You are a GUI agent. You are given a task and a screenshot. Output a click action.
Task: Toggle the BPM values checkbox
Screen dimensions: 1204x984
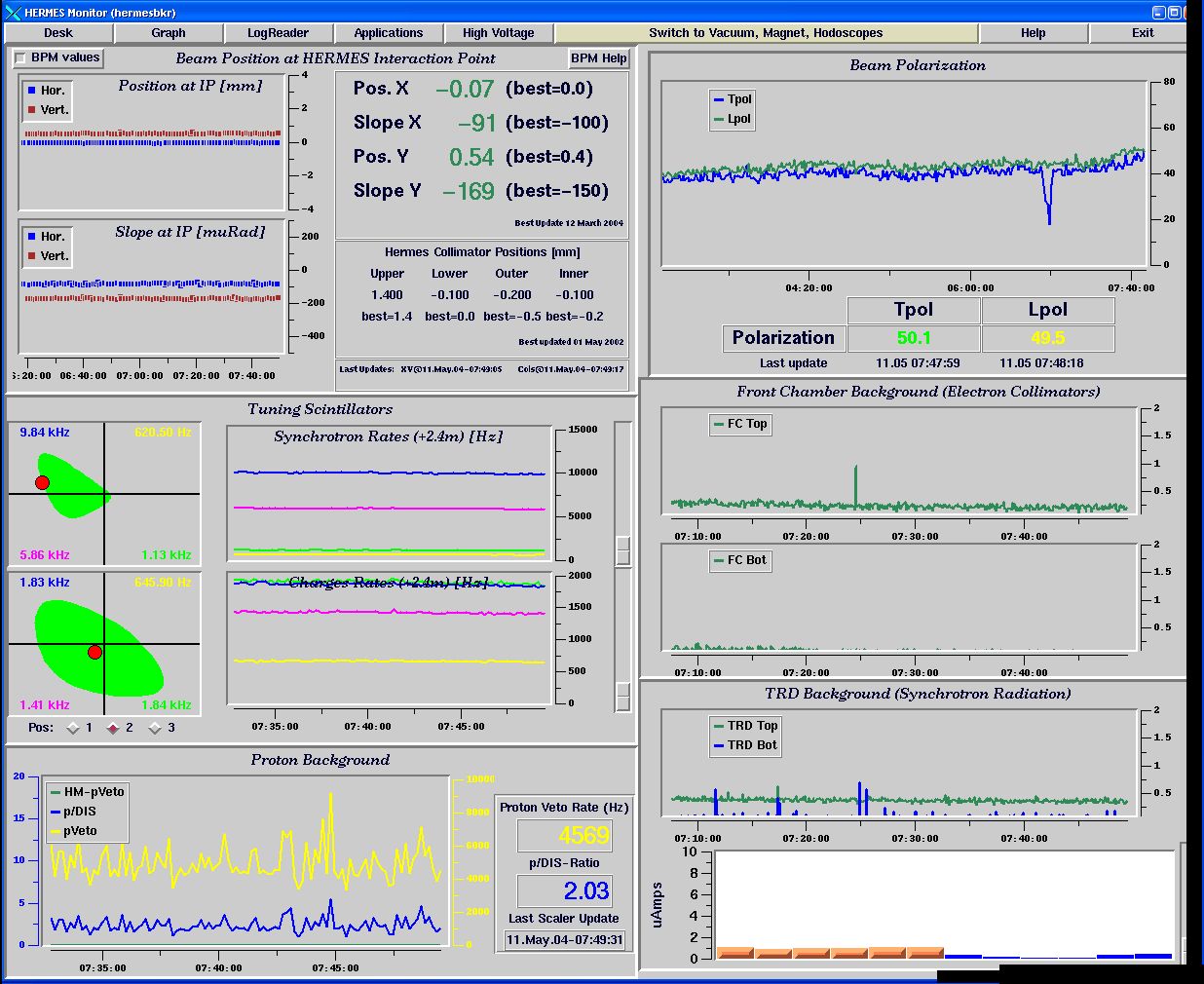pyautogui.click(x=20, y=58)
